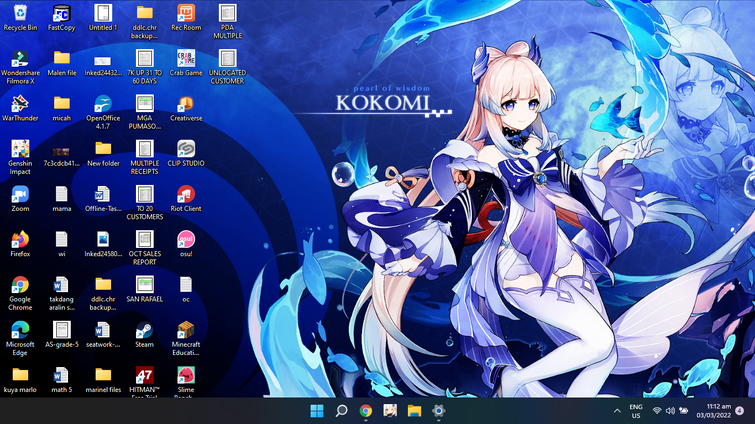Open the volume speaker tray icon

coord(670,411)
